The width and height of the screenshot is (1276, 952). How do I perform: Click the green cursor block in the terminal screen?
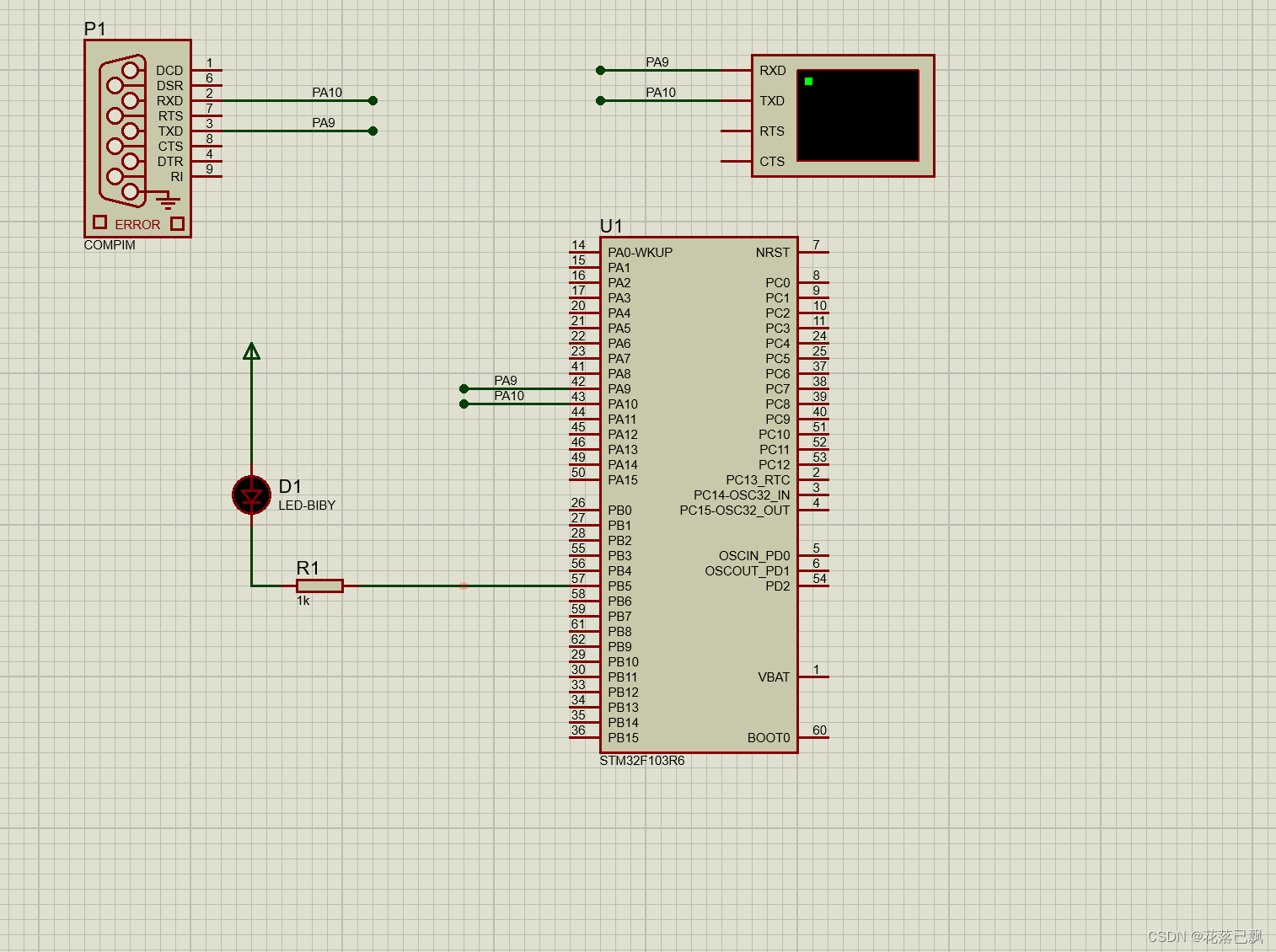pyautogui.click(x=807, y=81)
